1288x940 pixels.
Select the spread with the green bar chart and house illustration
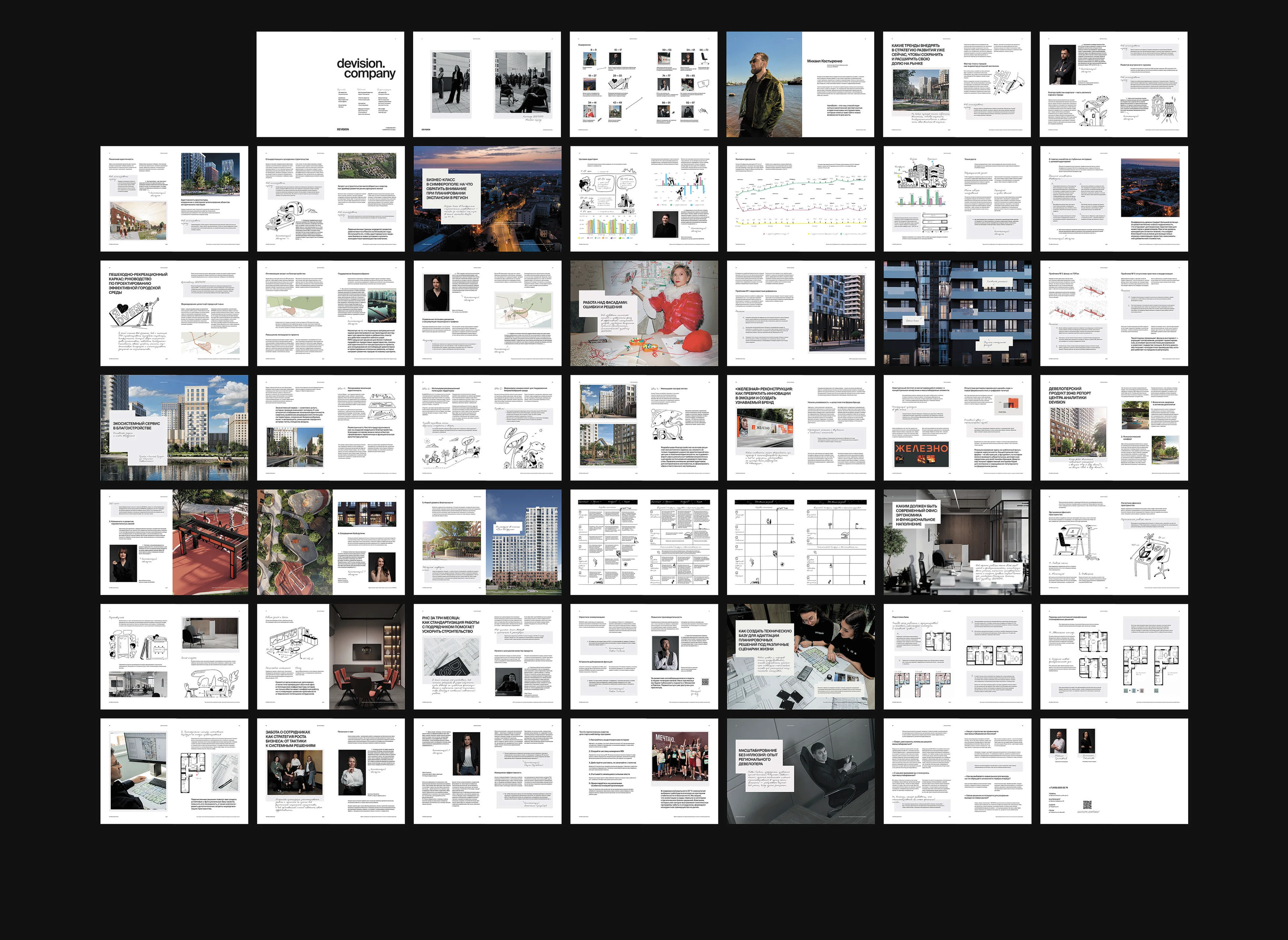click(958, 199)
